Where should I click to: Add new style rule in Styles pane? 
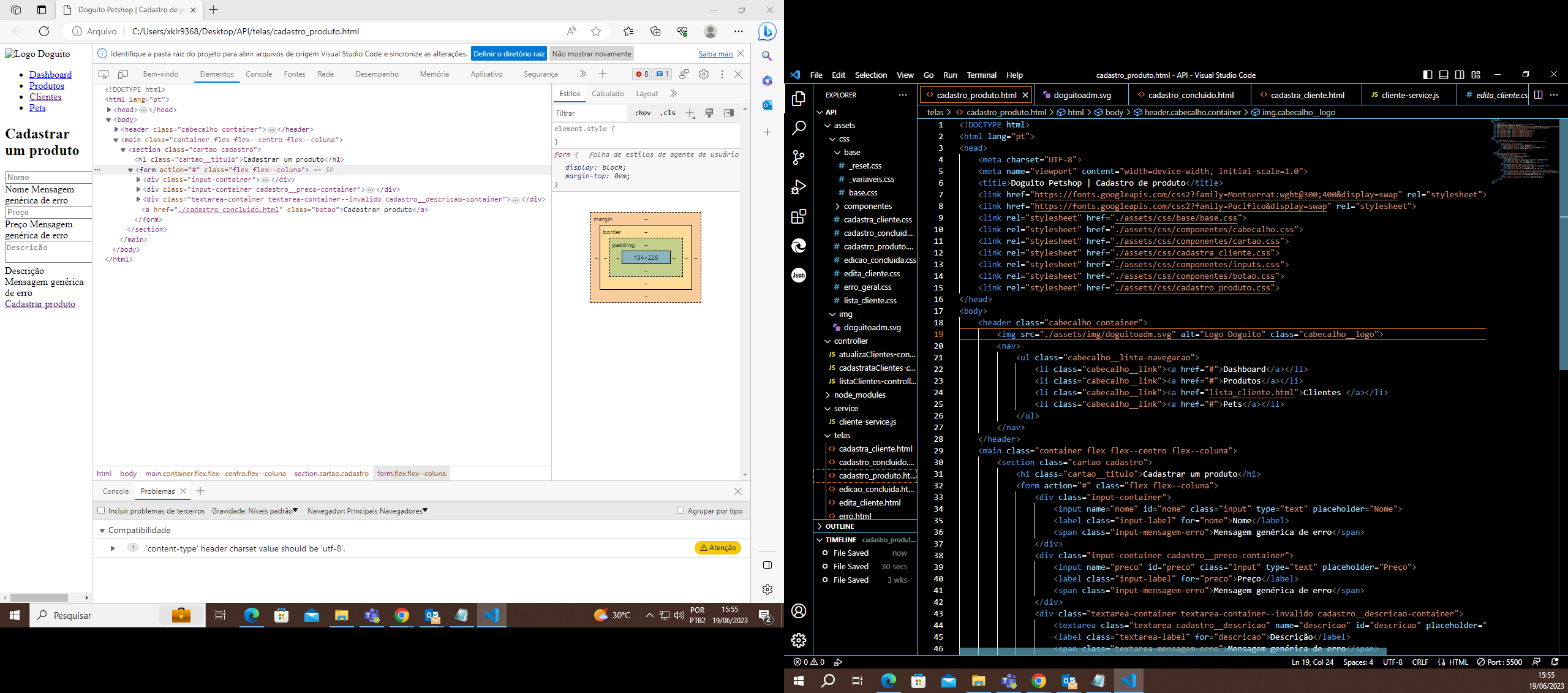click(690, 113)
